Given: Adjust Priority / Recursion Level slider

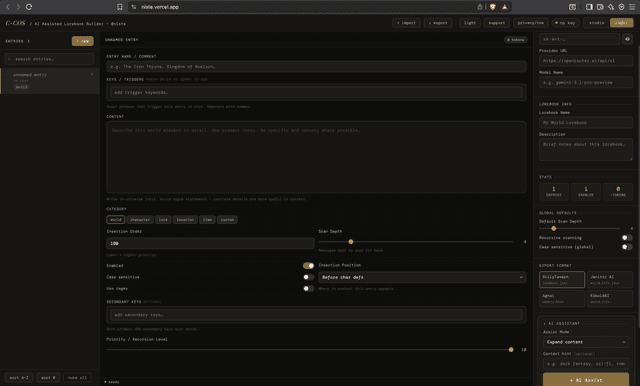Looking at the screenshot, I should click(x=511, y=349).
